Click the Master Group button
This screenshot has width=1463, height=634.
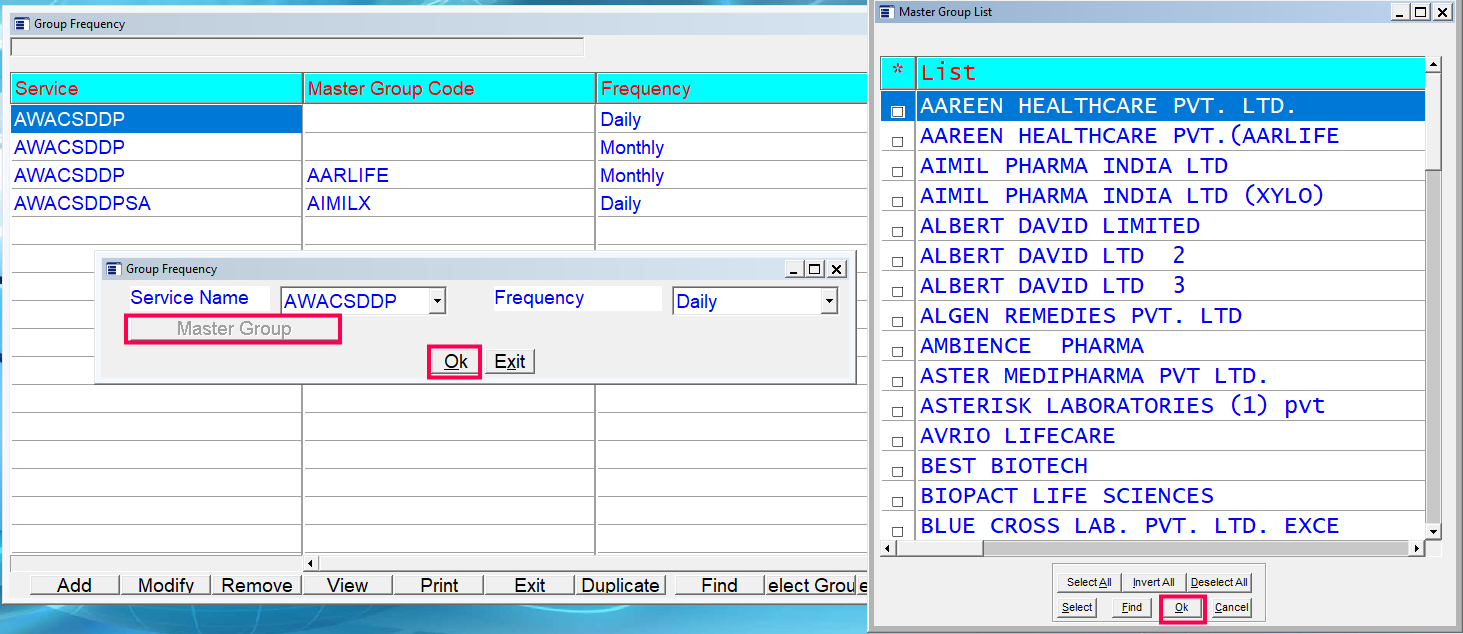click(x=233, y=329)
